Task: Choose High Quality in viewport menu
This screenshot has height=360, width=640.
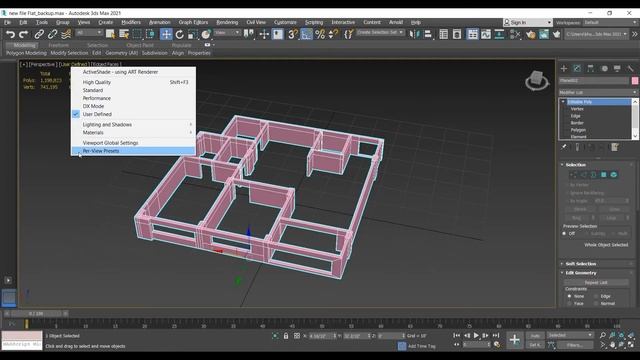Action: (x=133, y=82)
